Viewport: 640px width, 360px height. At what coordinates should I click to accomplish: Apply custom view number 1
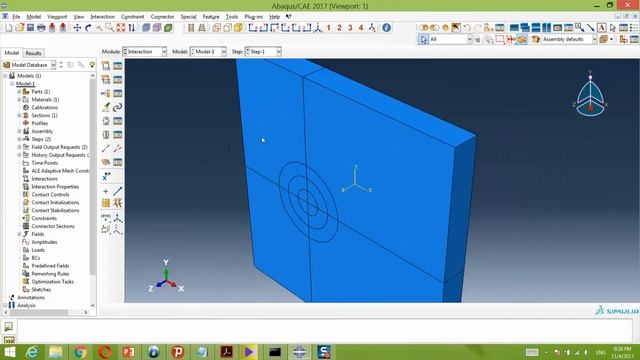click(329, 28)
